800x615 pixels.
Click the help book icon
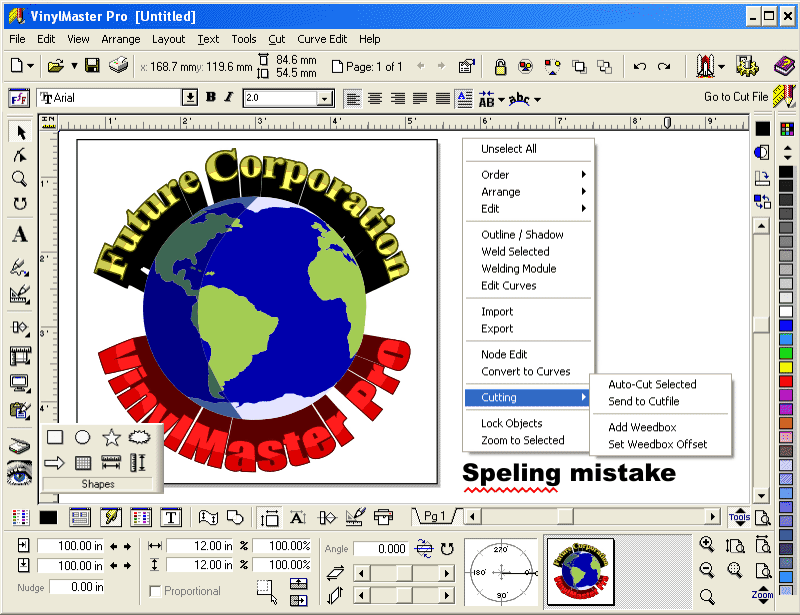coord(784,66)
